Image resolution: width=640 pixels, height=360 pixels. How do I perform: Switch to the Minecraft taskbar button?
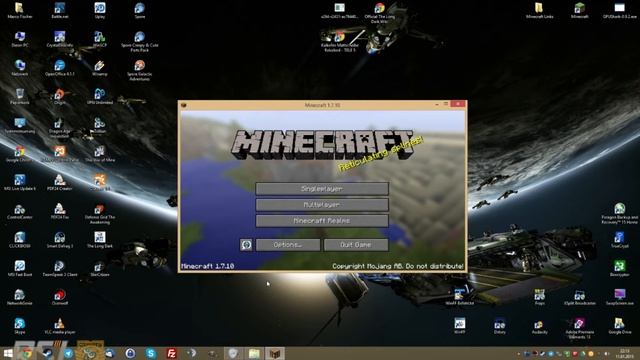[x=275, y=353]
